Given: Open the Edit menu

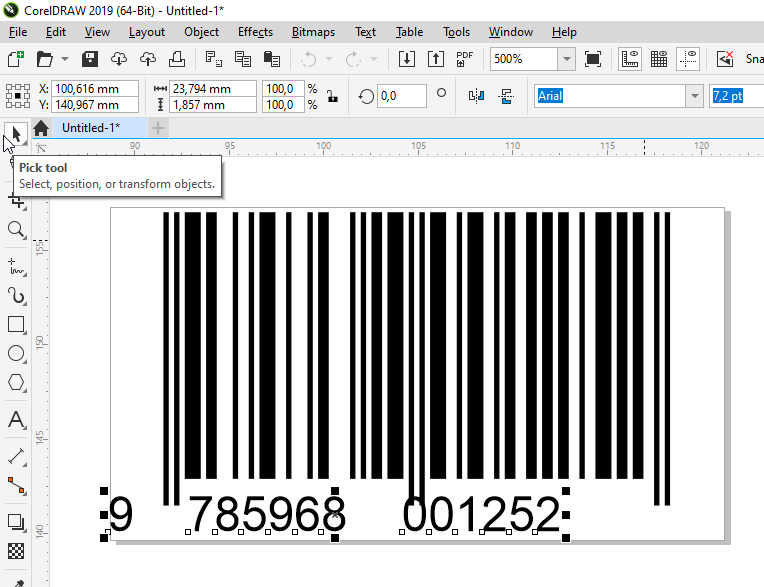Looking at the screenshot, I should (56, 32).
